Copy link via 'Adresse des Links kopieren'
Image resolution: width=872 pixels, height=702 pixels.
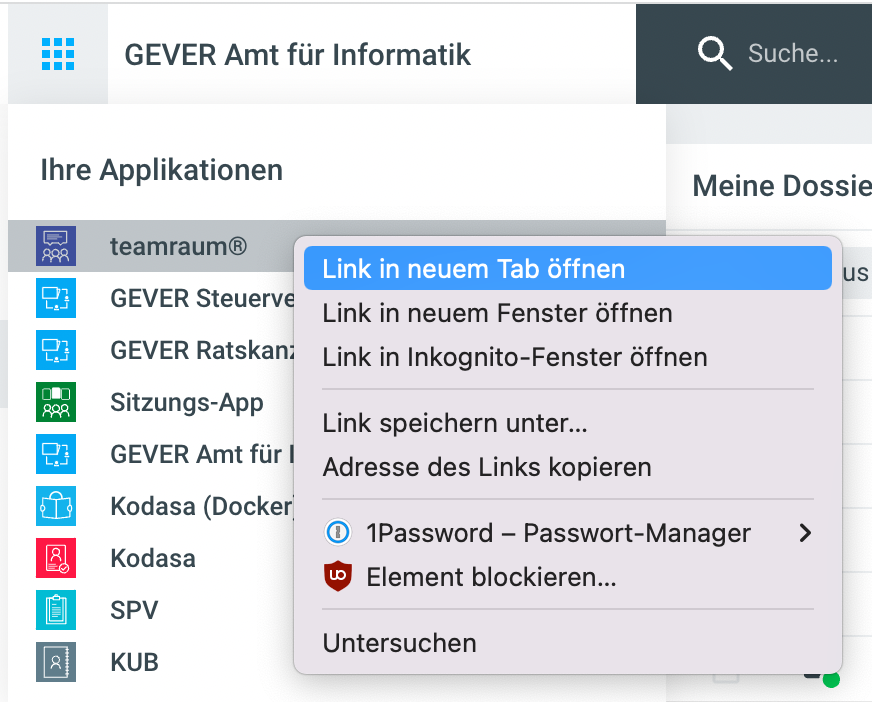click(x=486, y=467)
